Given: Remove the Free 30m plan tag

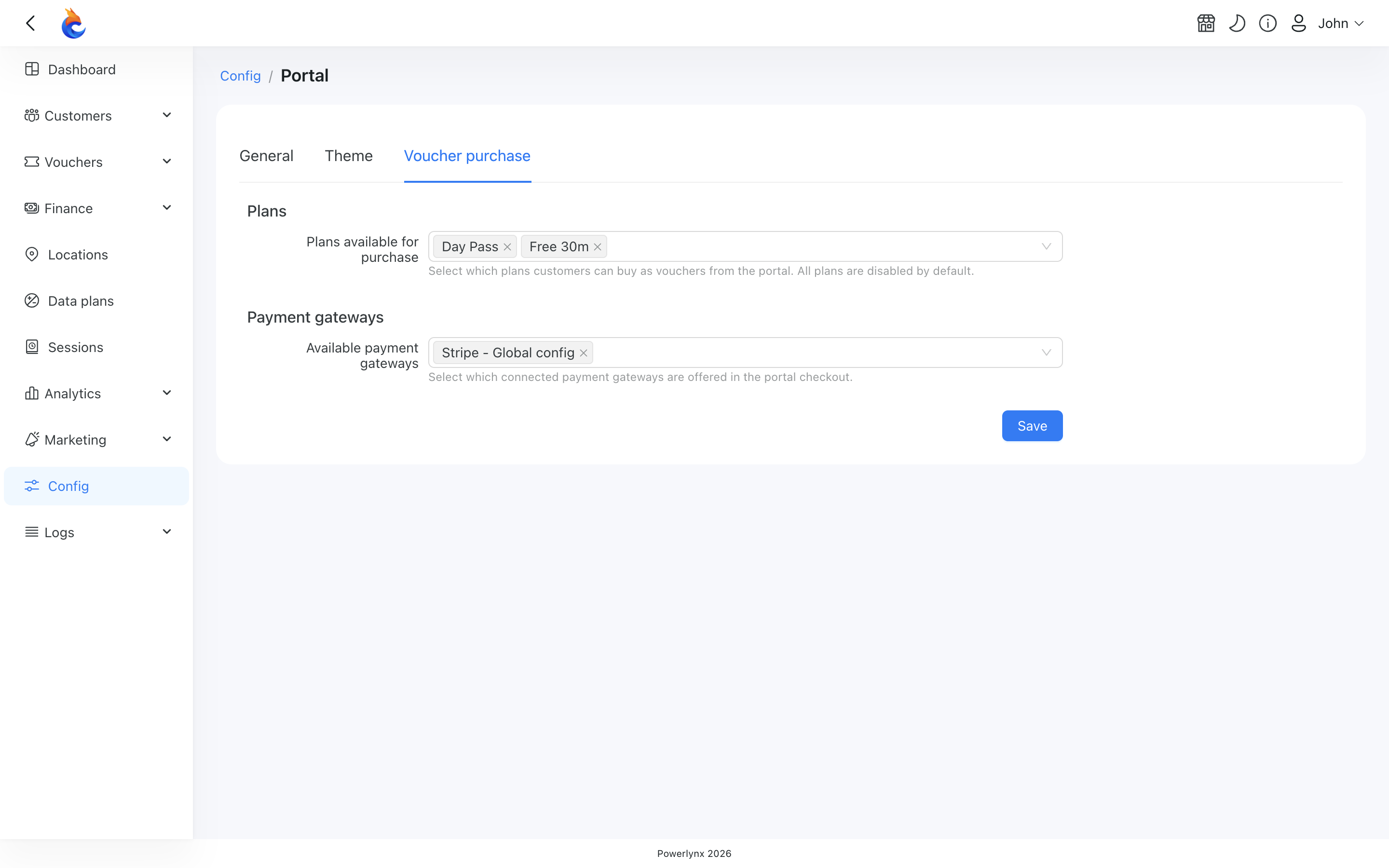Looking at the screenshot, I should pyautogui.click(x=598, y=247).
